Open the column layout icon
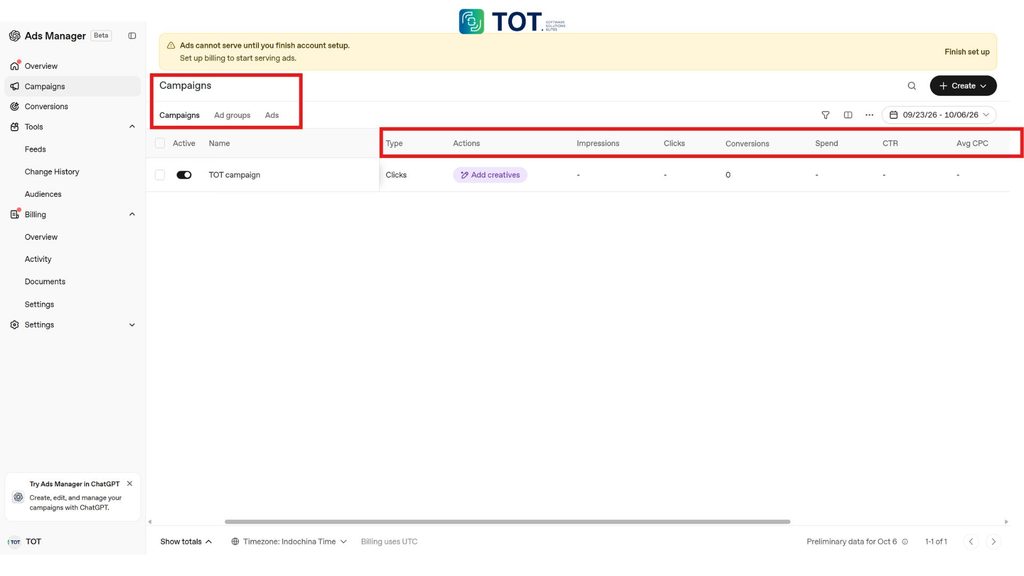The width and height of the screenshot is (1024, 576). [848, 115]
